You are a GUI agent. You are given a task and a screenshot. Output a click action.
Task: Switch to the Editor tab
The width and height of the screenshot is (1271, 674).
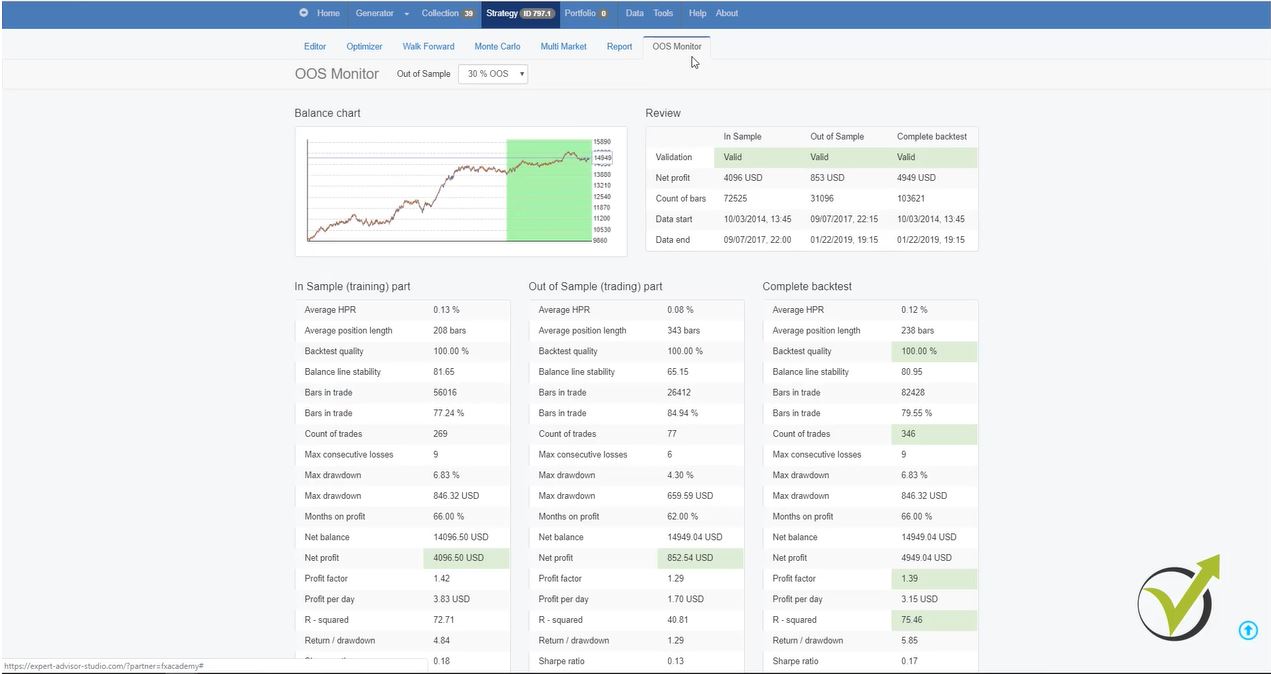(x=314, y=46)
